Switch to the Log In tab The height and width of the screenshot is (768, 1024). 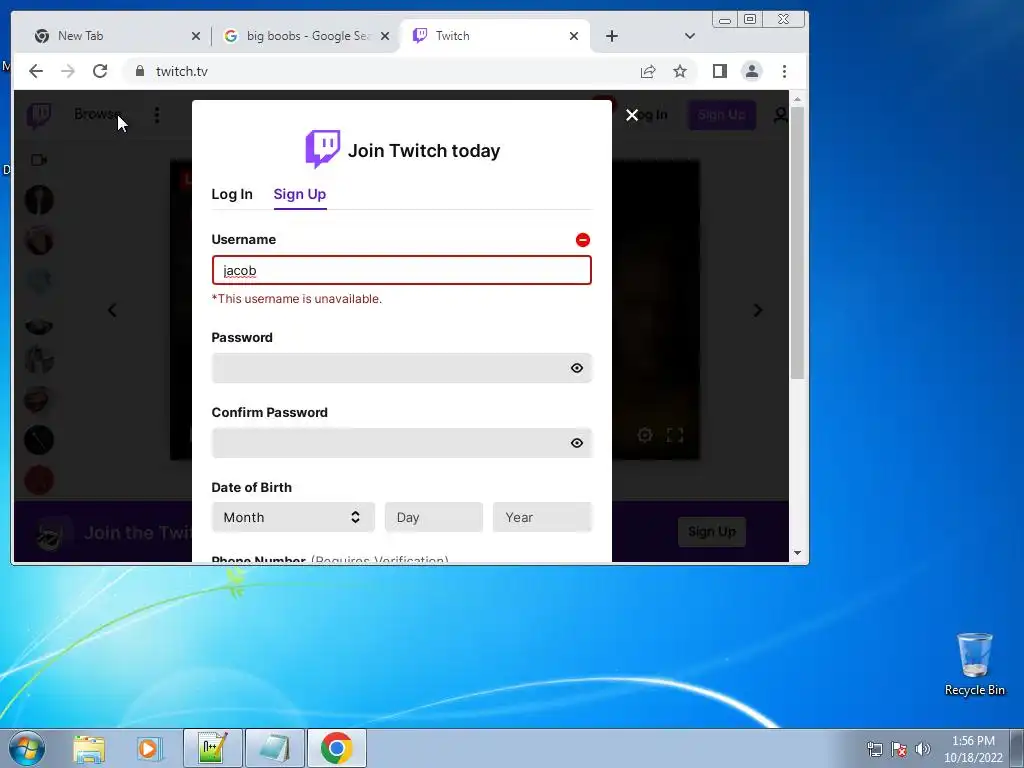point(232,194)
